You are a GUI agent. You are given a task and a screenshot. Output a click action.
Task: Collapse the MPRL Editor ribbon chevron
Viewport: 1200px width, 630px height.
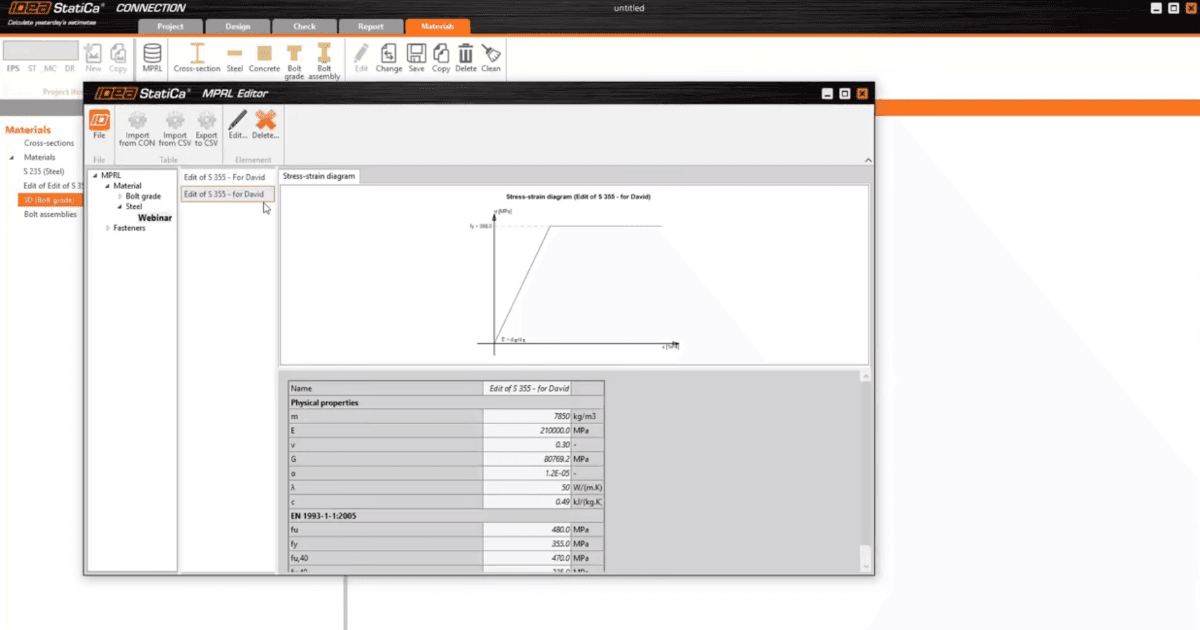[x=866, y=160]
